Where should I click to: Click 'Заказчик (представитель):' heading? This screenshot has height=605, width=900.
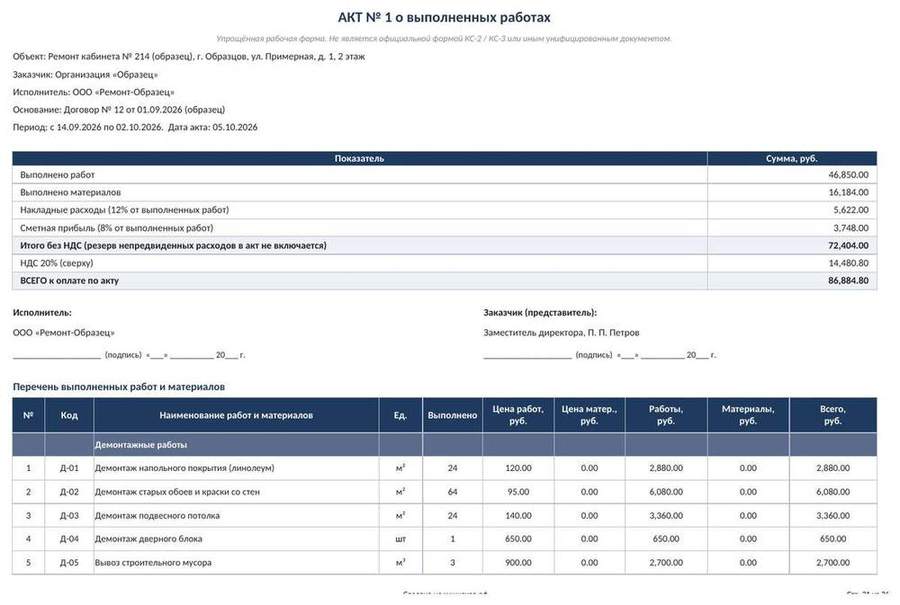click(540, 313)
